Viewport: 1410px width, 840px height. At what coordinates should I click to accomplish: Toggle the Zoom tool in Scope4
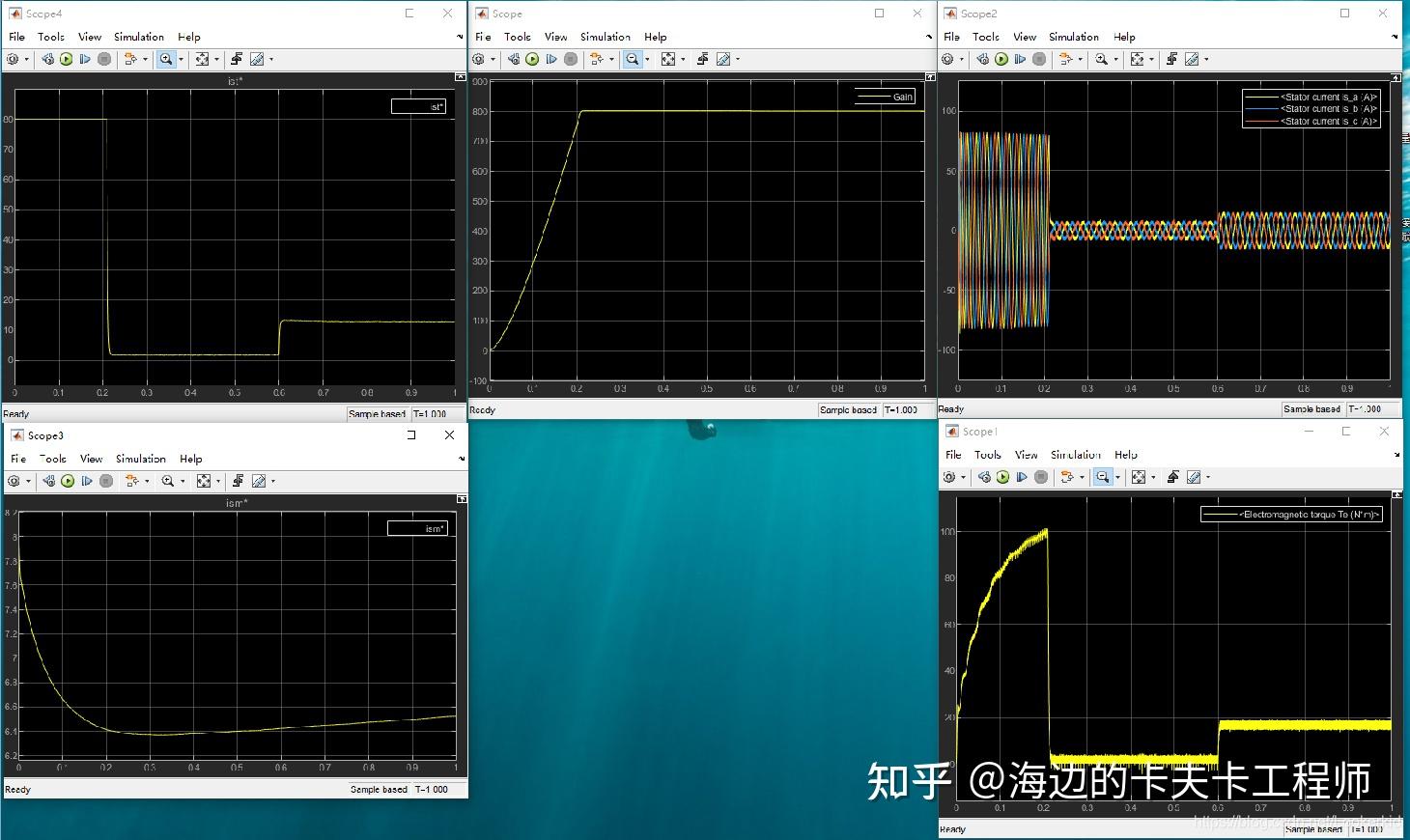tap(166, 59)
